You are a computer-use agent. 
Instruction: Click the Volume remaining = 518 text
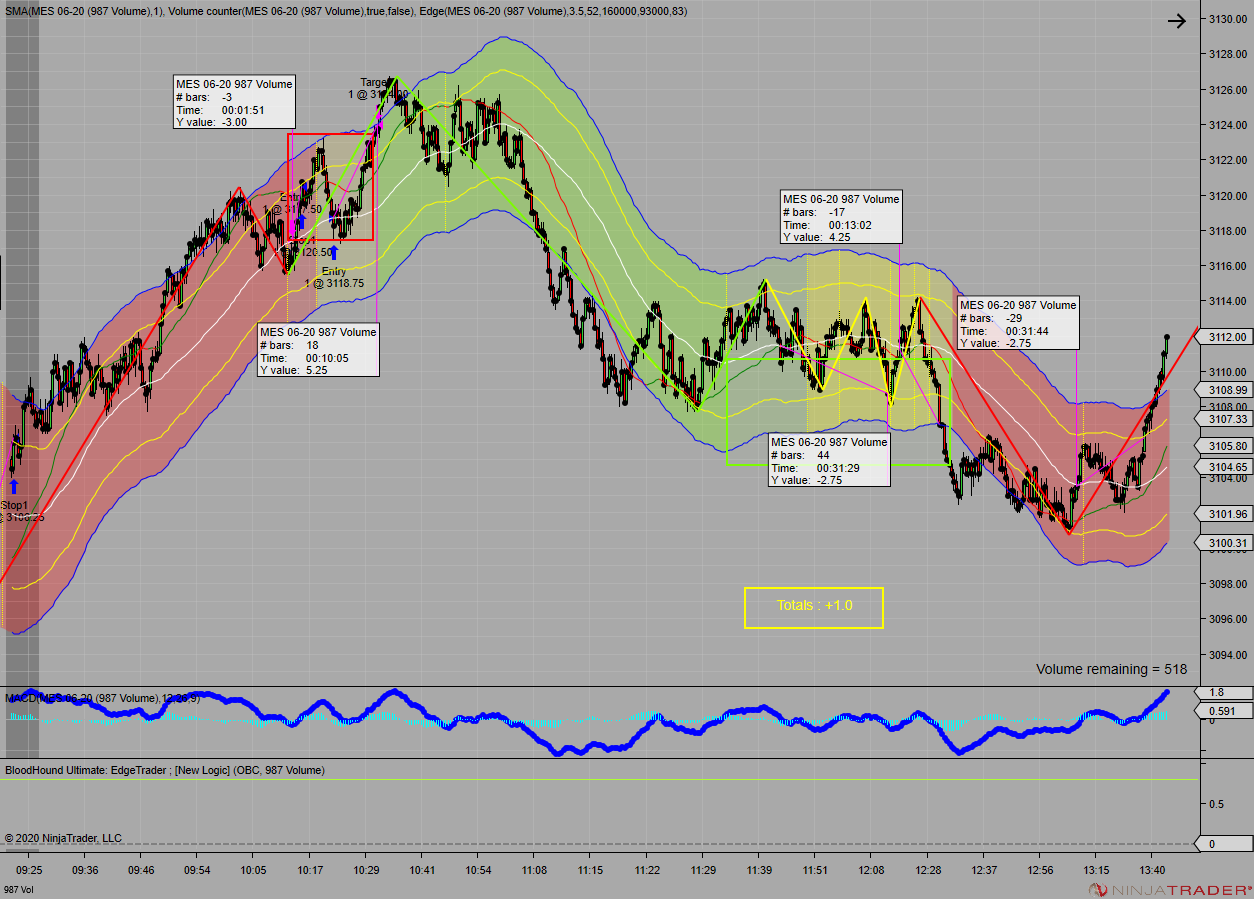(1111, 669)
